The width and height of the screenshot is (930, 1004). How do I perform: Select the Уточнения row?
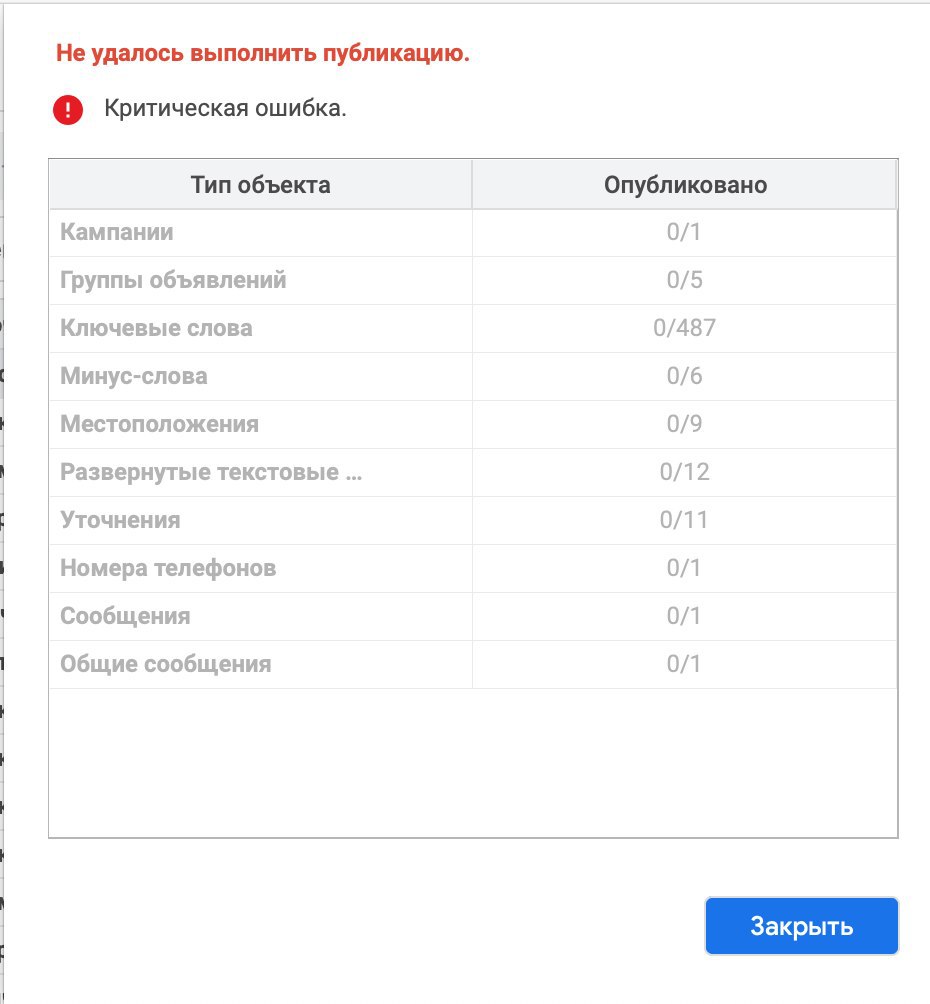(x=473, y=521)
